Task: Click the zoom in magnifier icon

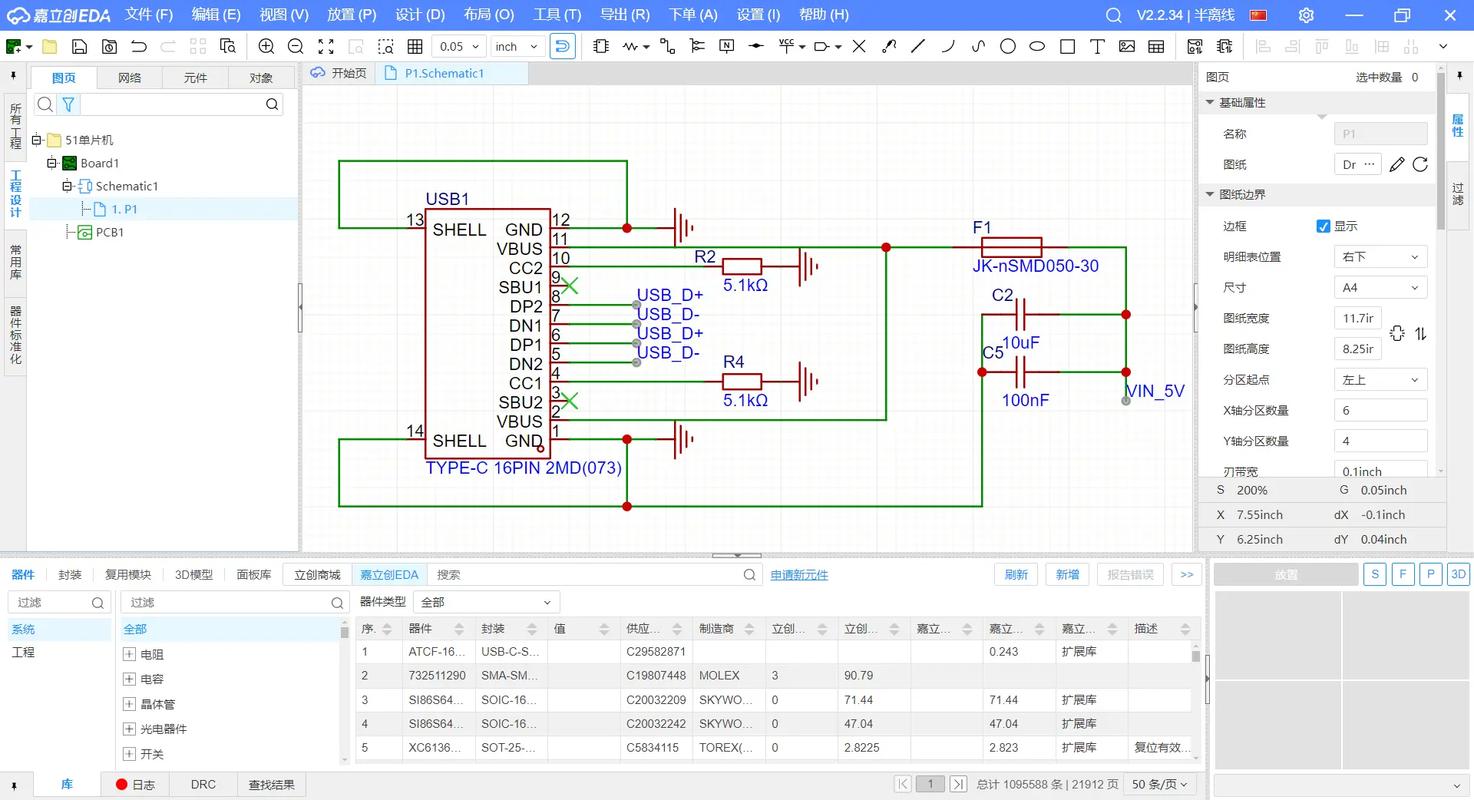Action: [266, 46]
